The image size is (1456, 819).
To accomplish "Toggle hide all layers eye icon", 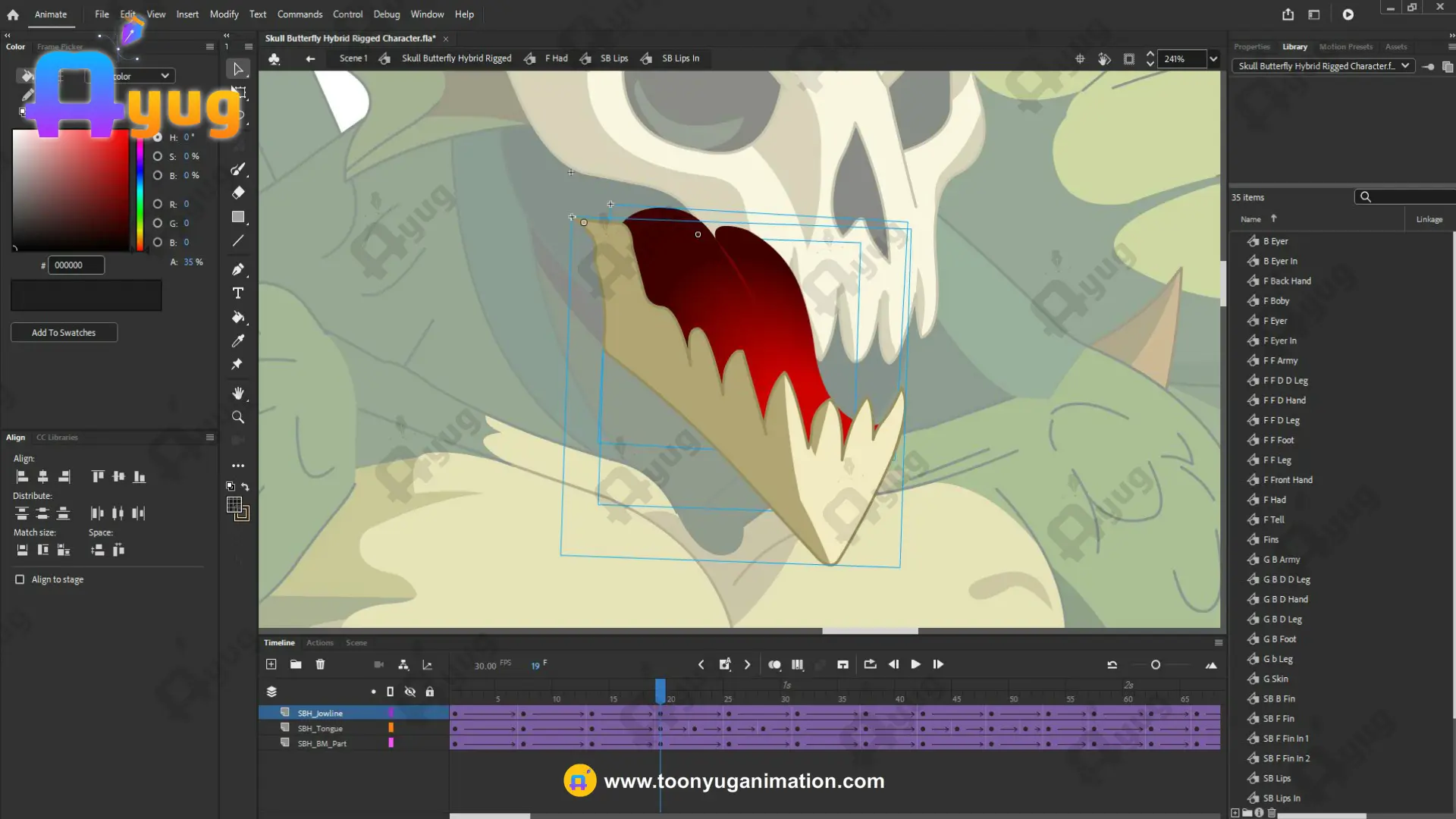I will click(x=410, y=692).
